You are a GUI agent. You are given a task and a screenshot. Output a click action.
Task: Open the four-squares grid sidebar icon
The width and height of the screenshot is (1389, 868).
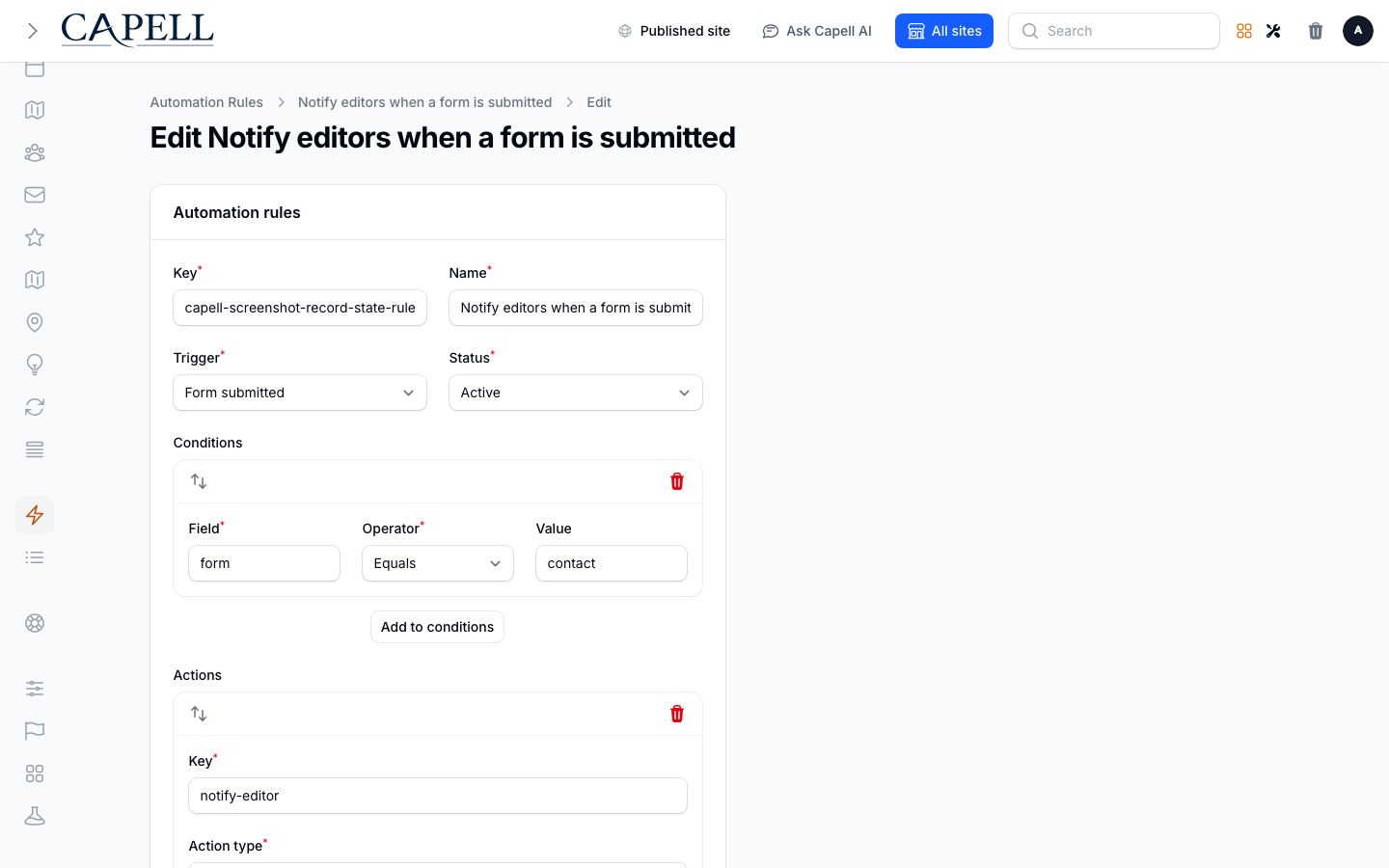click(x=35, y=773)
